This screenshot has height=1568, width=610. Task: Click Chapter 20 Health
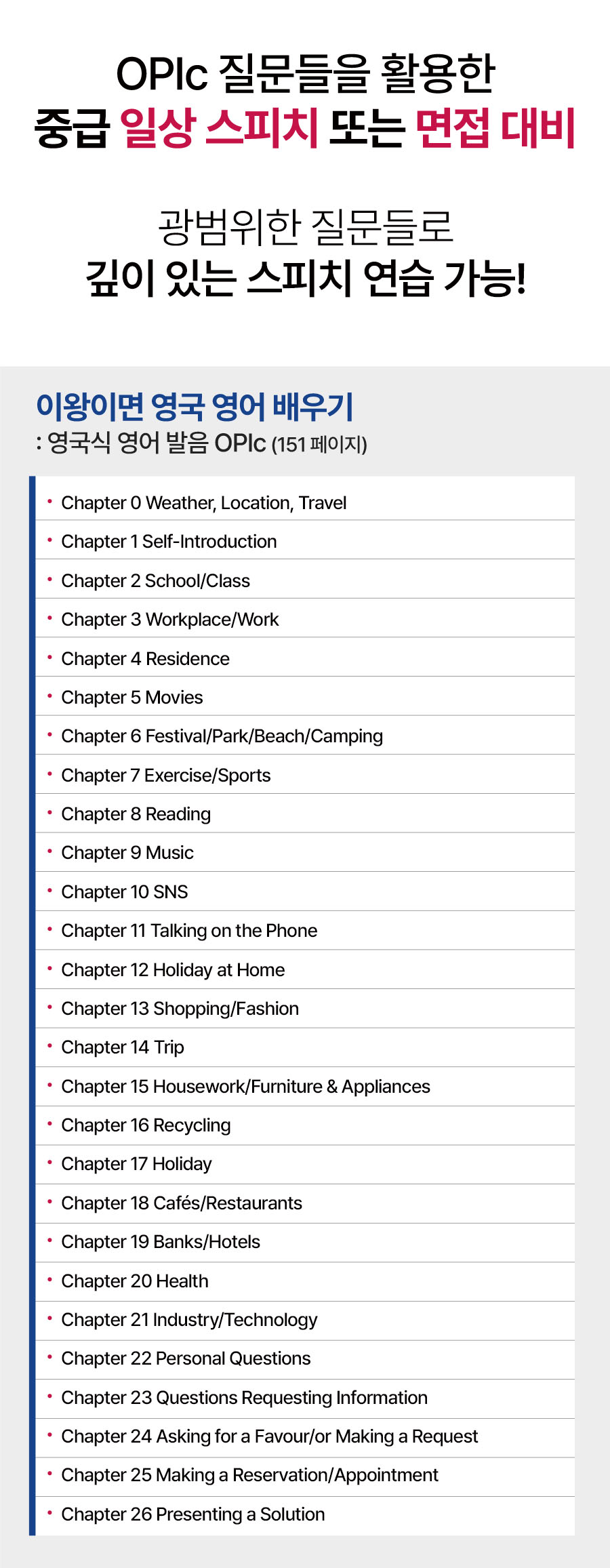pyautogui.click(x=134, y=1281)
